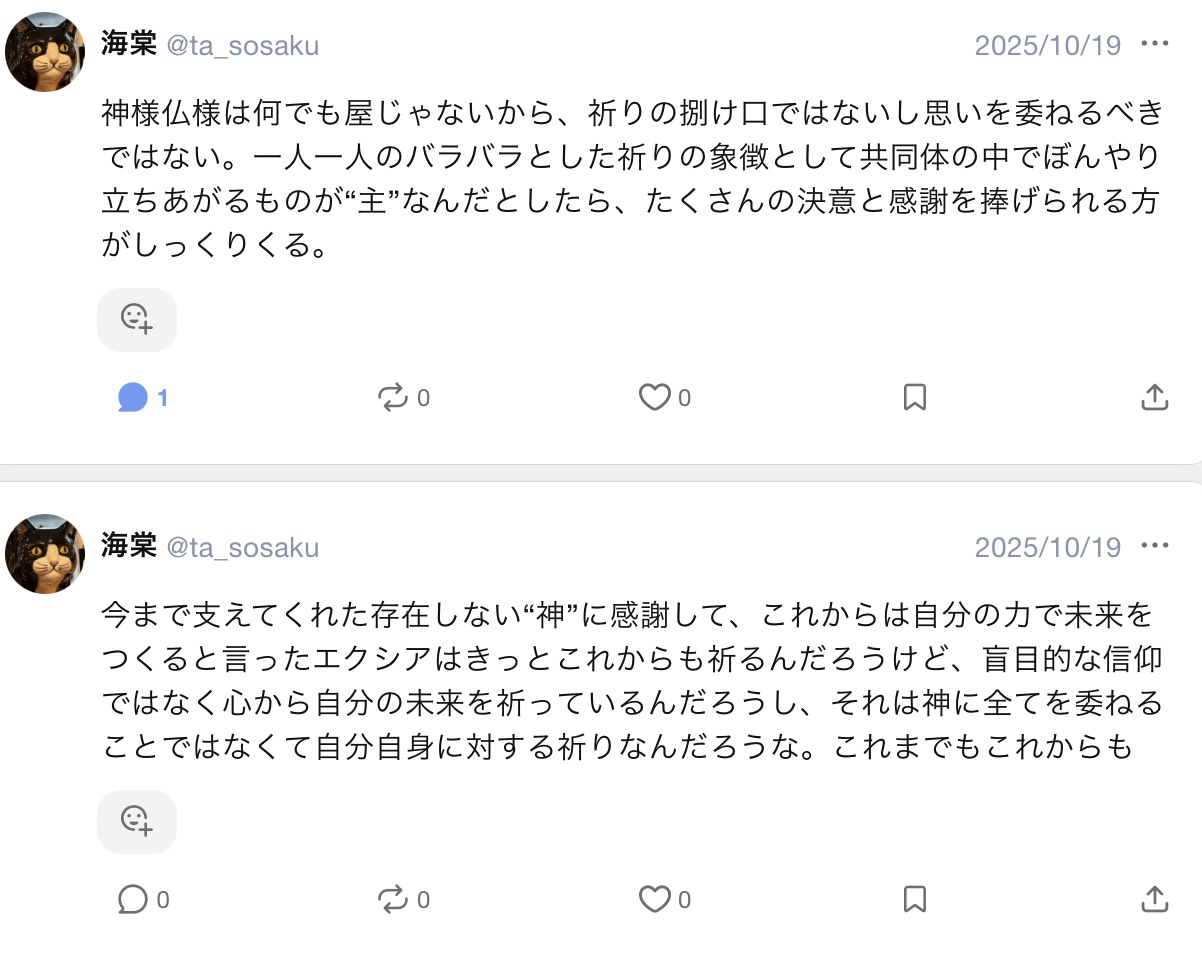
Task: Reply to the second post about エクシア
Action: pyautogui.click(x=133, y=899)
